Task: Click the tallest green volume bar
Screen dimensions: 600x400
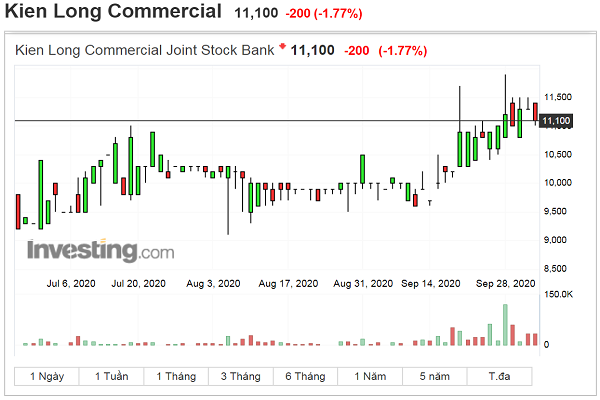Action: click(x=505, y=325)
